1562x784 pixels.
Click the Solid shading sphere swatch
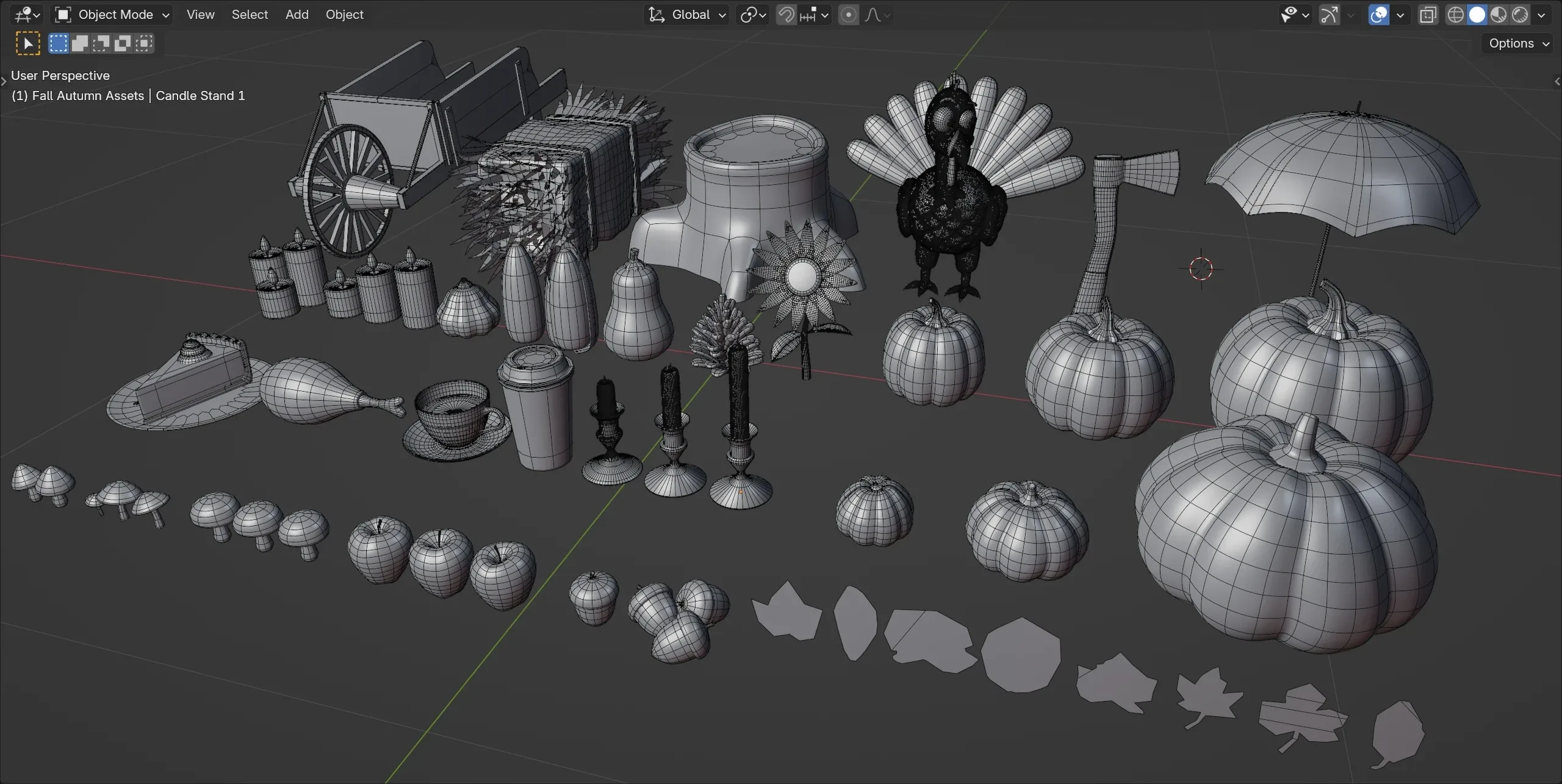coord(1477,15)
